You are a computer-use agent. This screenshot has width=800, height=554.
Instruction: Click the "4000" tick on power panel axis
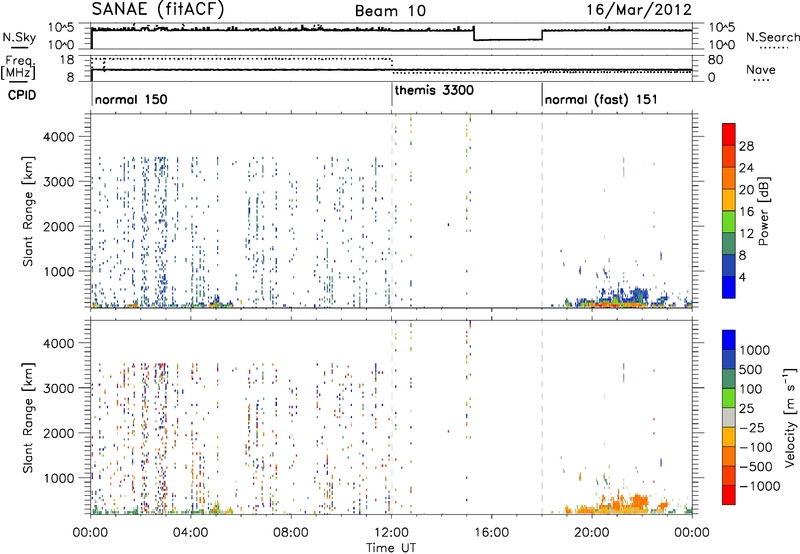59,136
